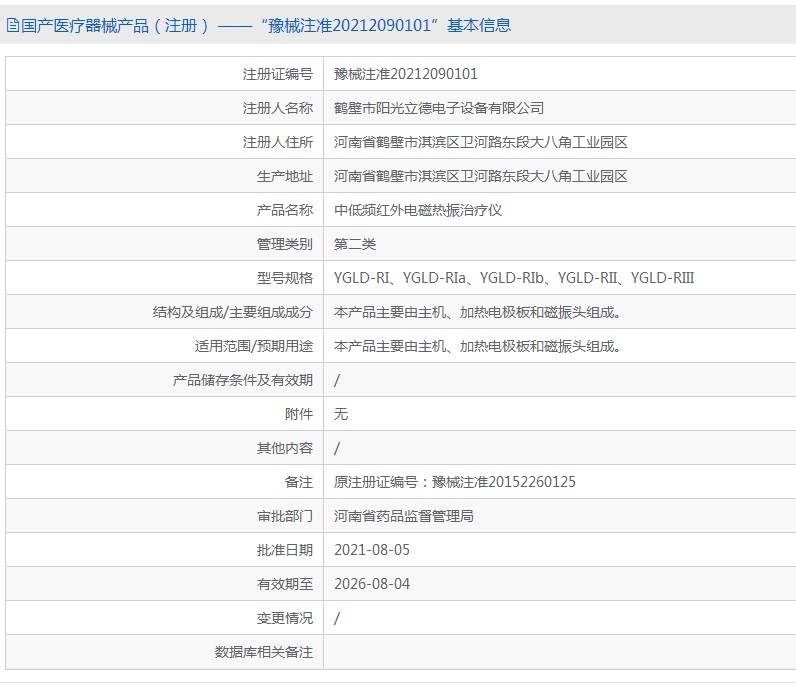Click the 结构及组成/主要组成成分 label

click(x=233, y=312)
